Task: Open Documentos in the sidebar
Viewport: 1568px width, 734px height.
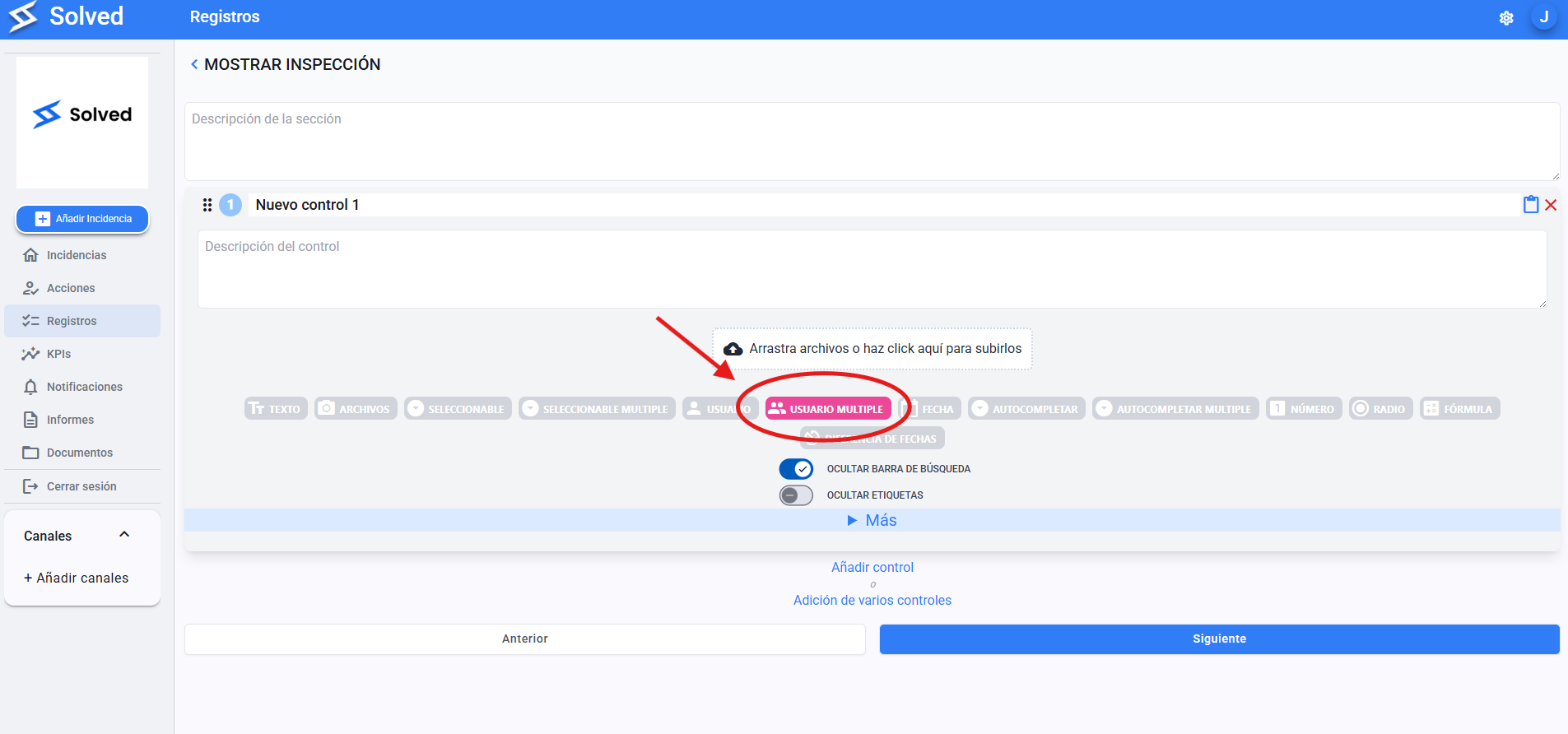Action: click(x=82, y=453)
